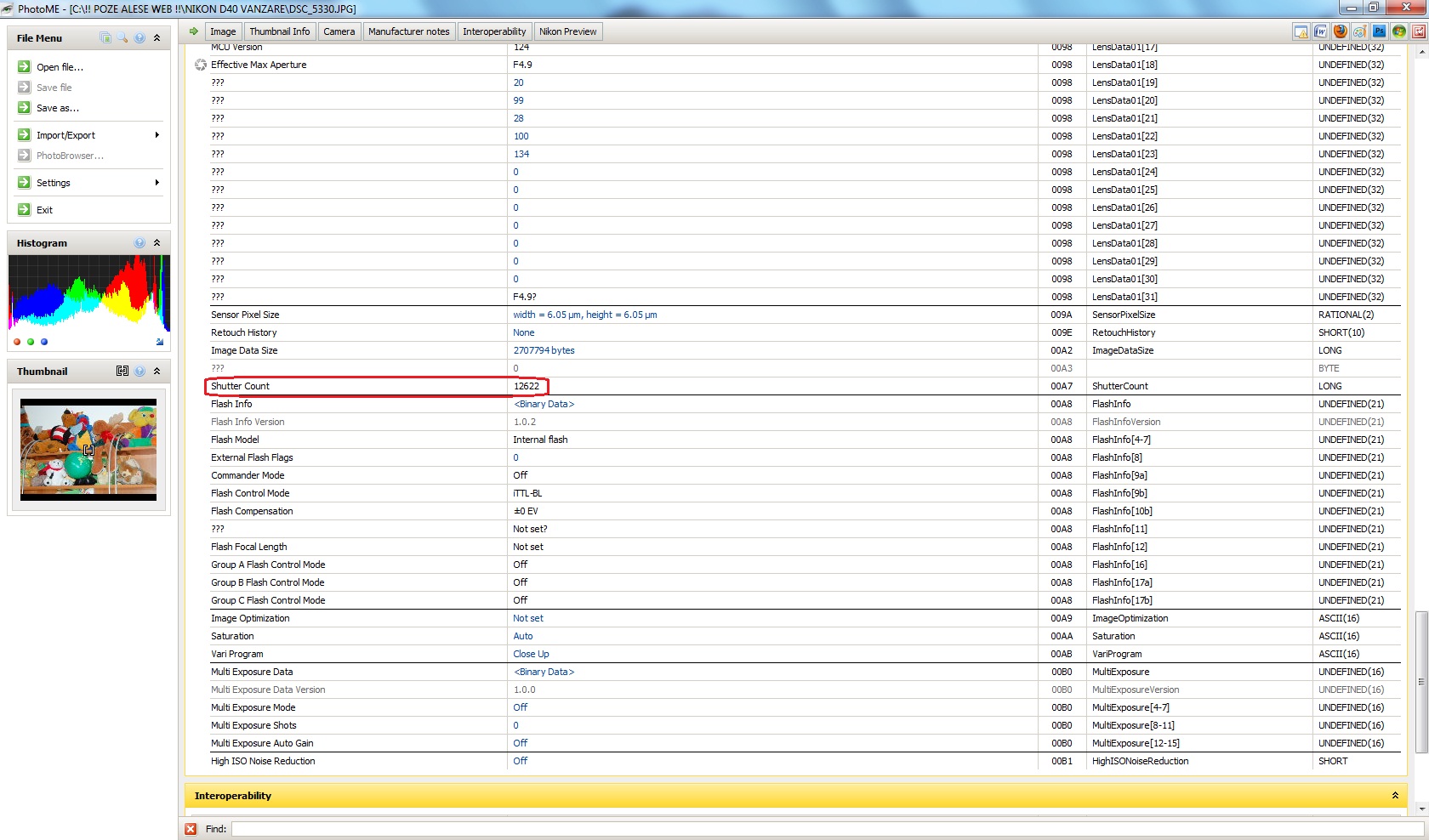
Task: Collapse the Thumbnail panel
Action: coord(157,372)
